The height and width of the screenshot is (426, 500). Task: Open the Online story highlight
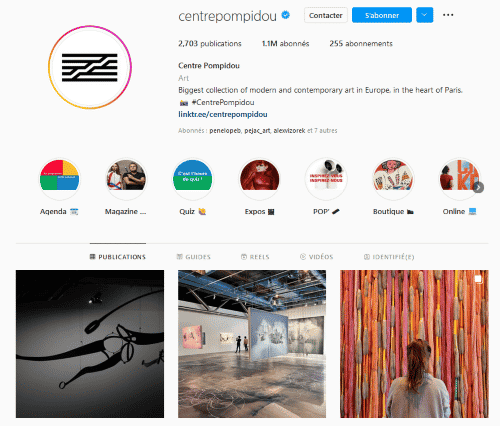point(459,179)
